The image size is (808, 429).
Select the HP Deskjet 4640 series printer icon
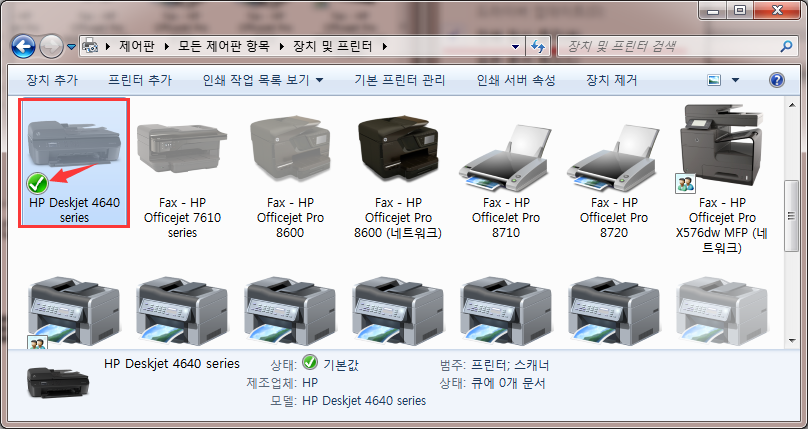74,146
